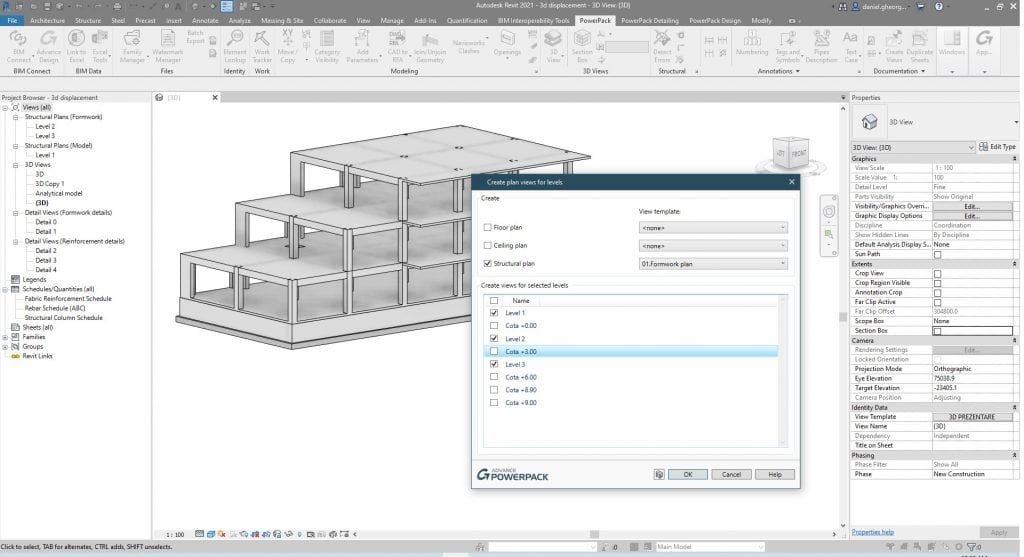Viewport: 1024px width, 557px height.
Task: Switch to Architecture ribbon tab
Action: pyautogui.click(x=47, y=20)
